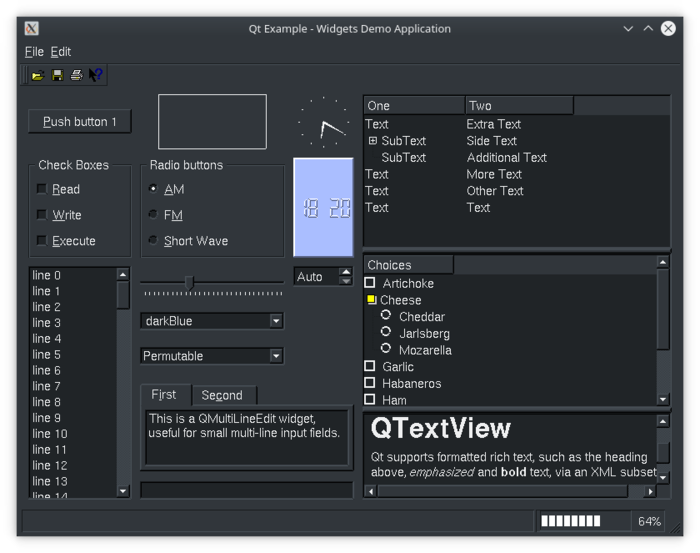Click Push button 1
The image size is (700, 553).
pos(79,121)
